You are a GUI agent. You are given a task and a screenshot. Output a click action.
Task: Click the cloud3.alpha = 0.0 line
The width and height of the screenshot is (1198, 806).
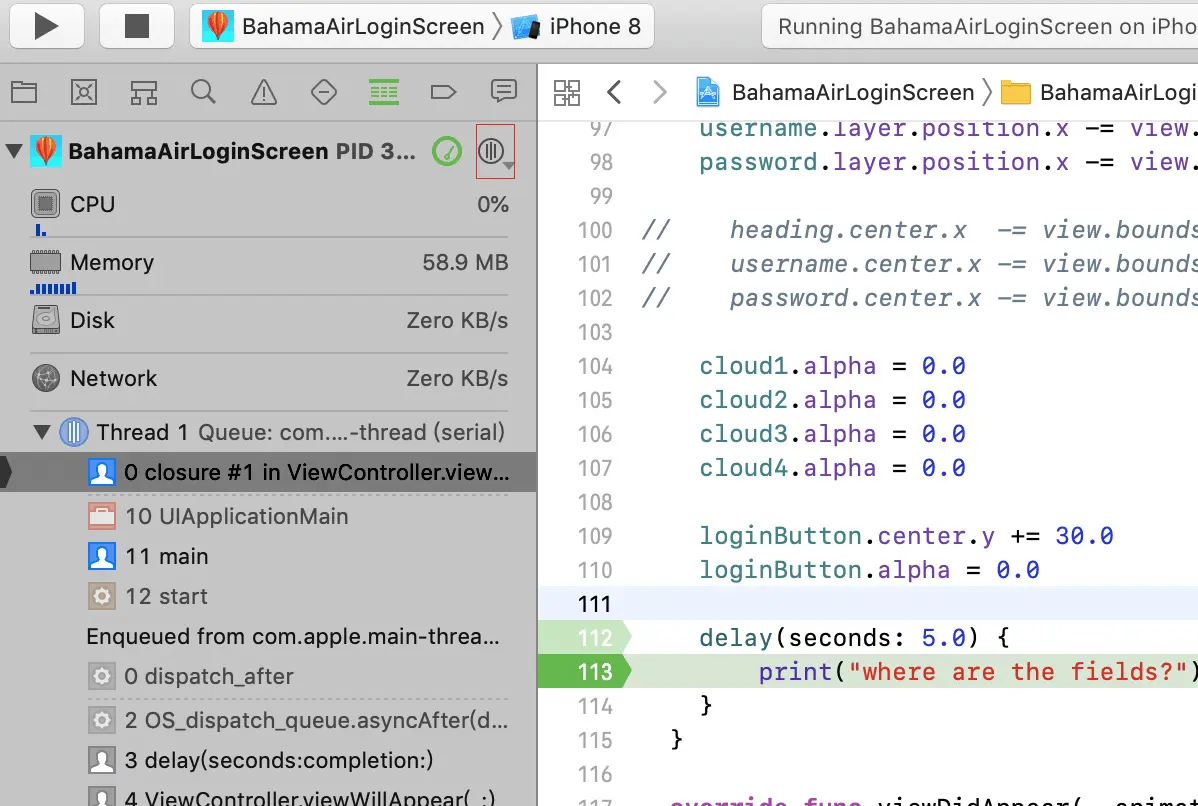[832, 434]
